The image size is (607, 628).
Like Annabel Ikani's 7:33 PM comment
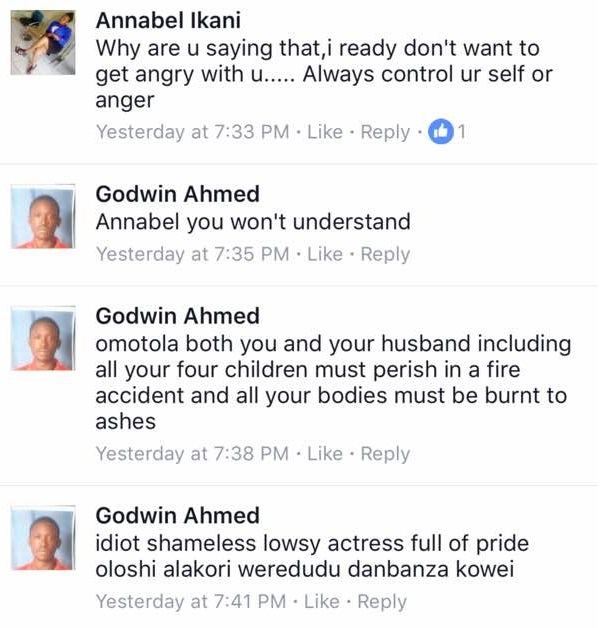(325, 132)
